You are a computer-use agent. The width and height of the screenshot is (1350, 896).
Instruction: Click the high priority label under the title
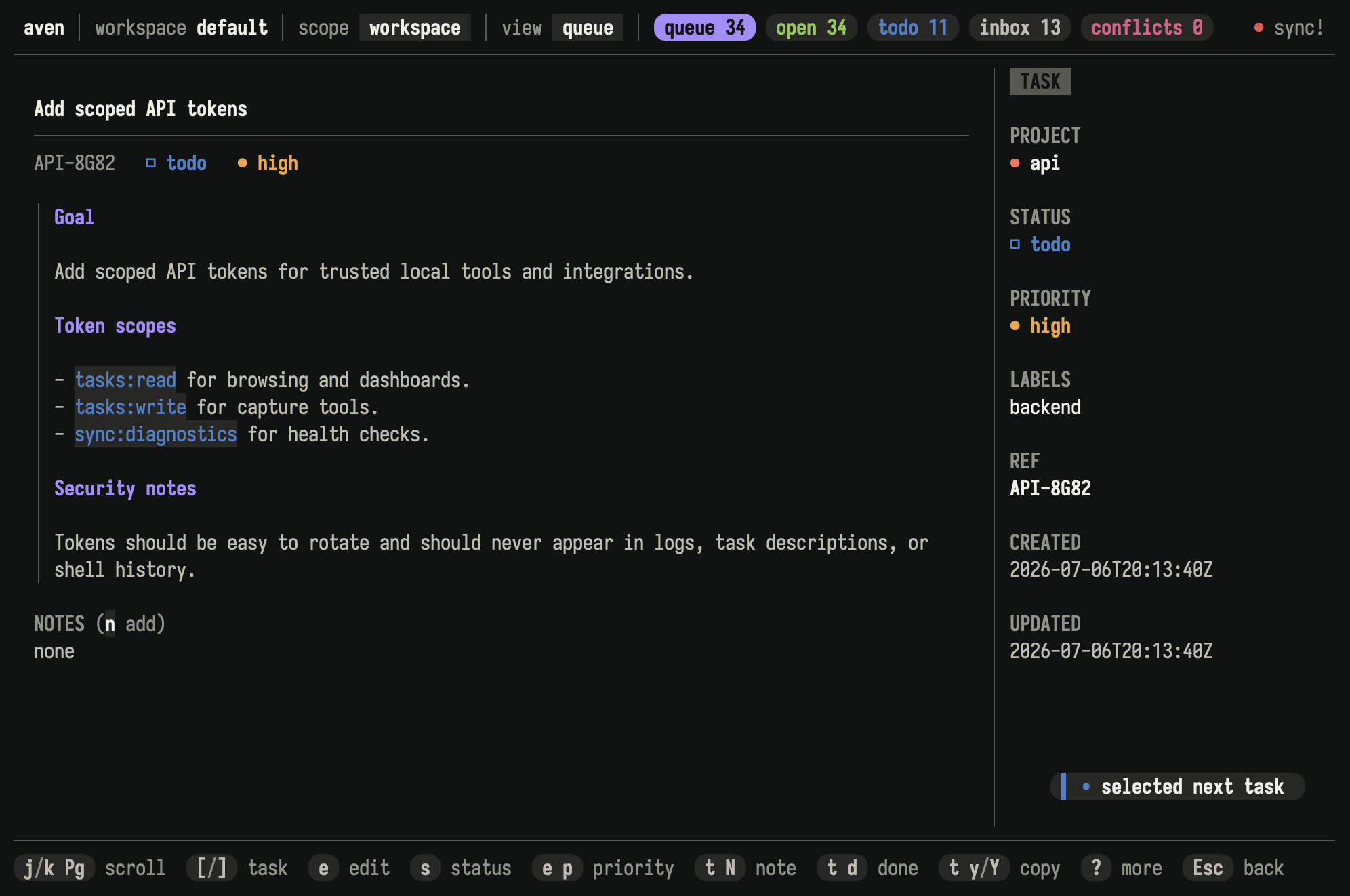point(278,163)
